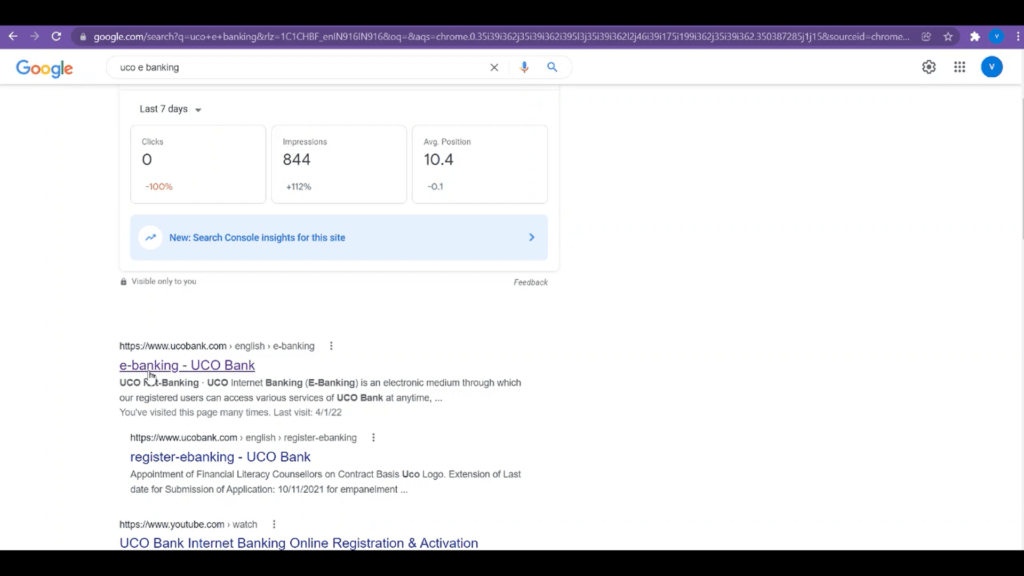
Task: Submit search with magnifier icon
Action: 552,67
